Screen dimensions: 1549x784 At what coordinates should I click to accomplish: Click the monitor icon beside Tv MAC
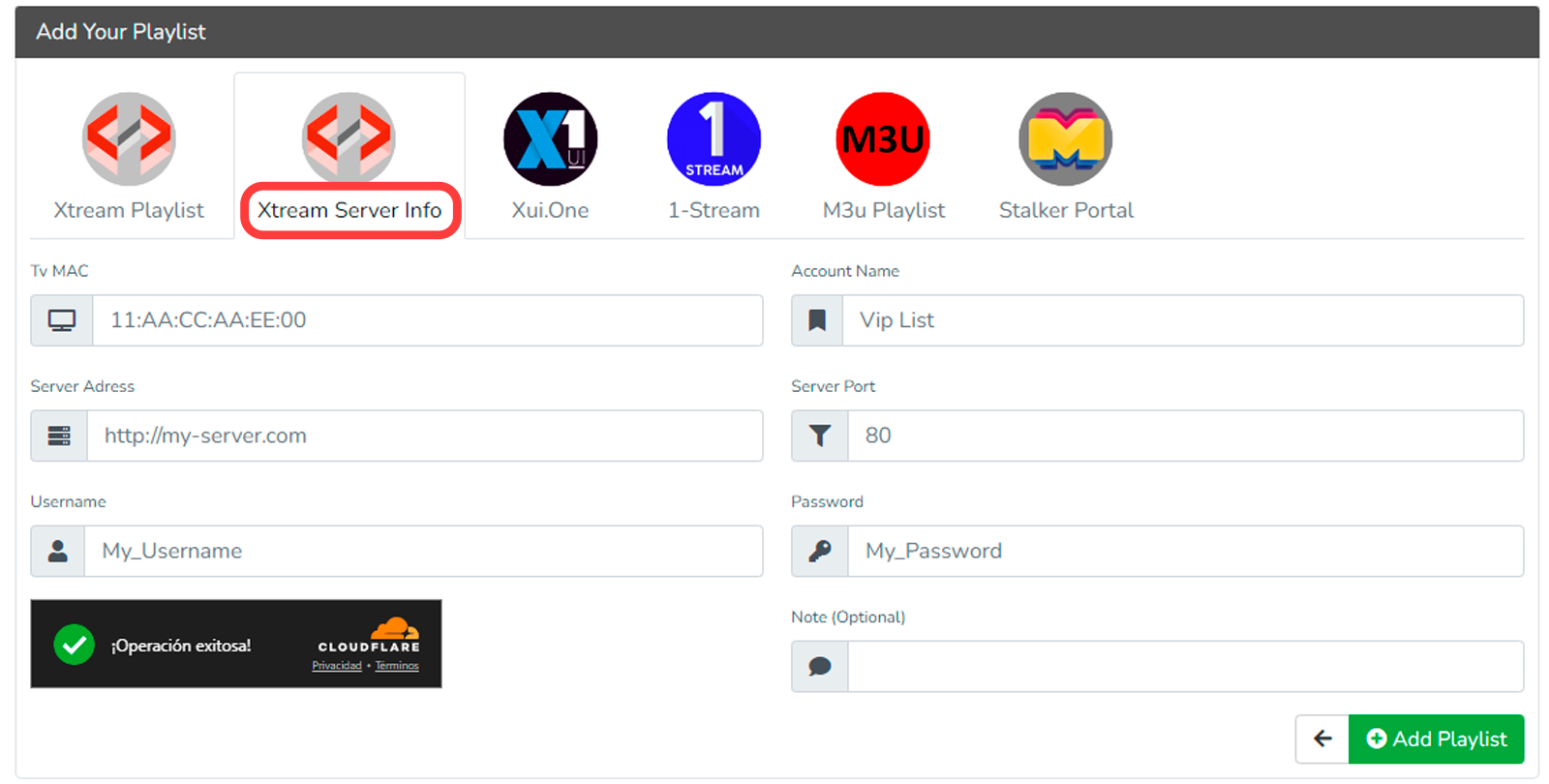tap(62, 320)
